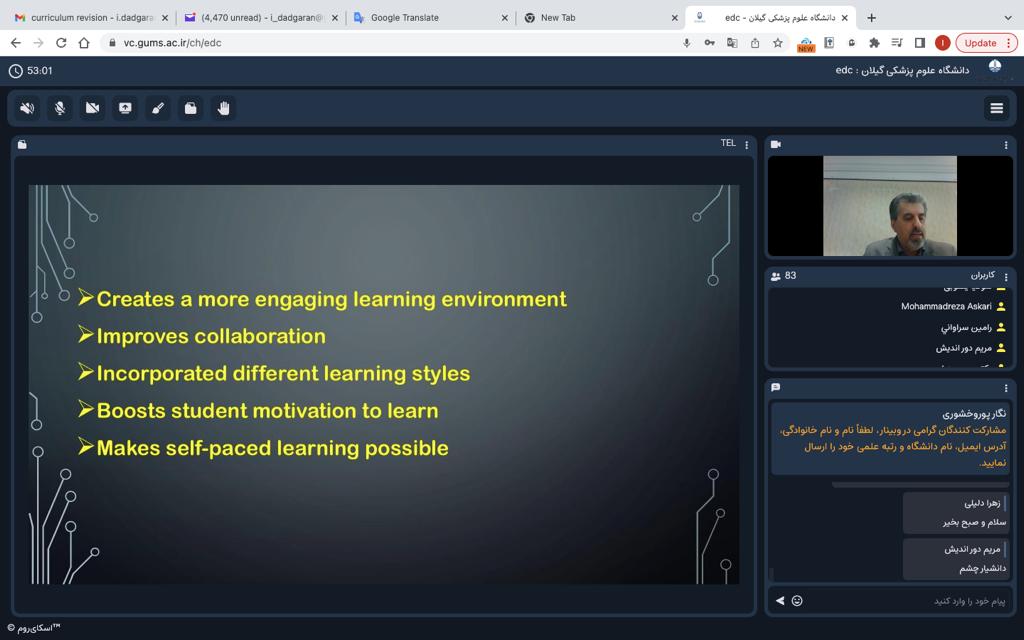The image size is (1024, 640).
Task: Unmute the speaker sound icon
Action: tap(27, 108)
